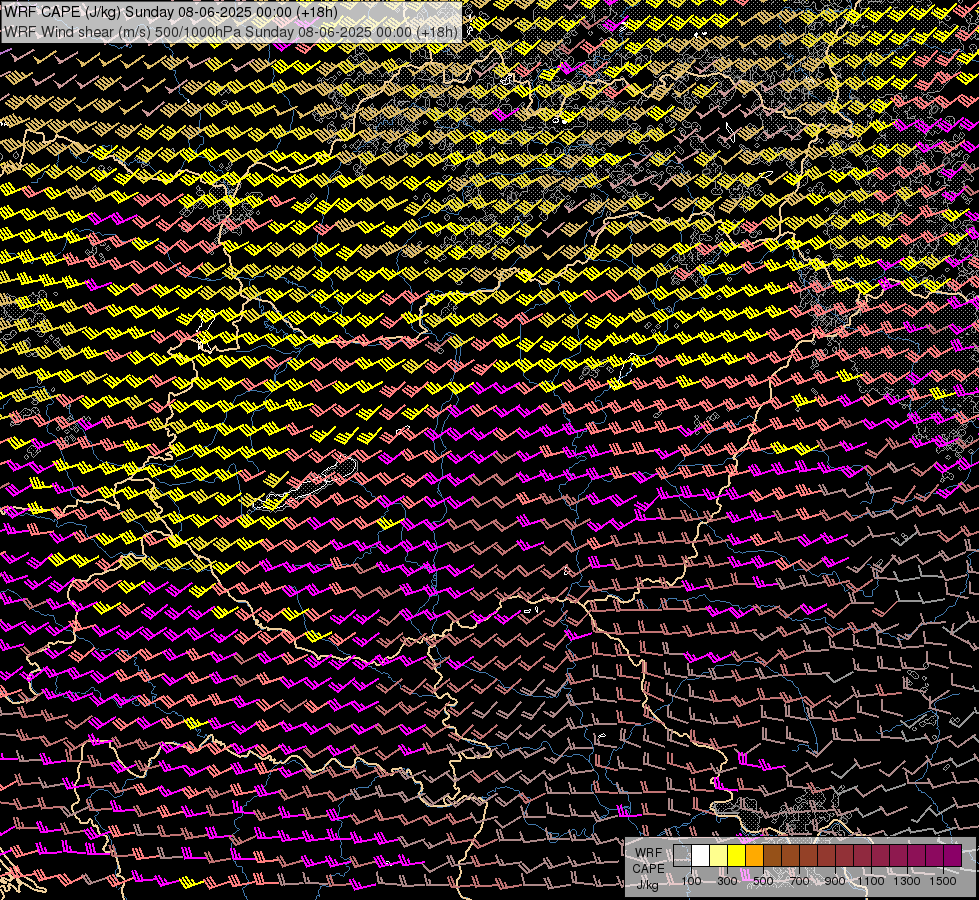
Task: Click the 1100 legend value
Action: pos(871,881)
